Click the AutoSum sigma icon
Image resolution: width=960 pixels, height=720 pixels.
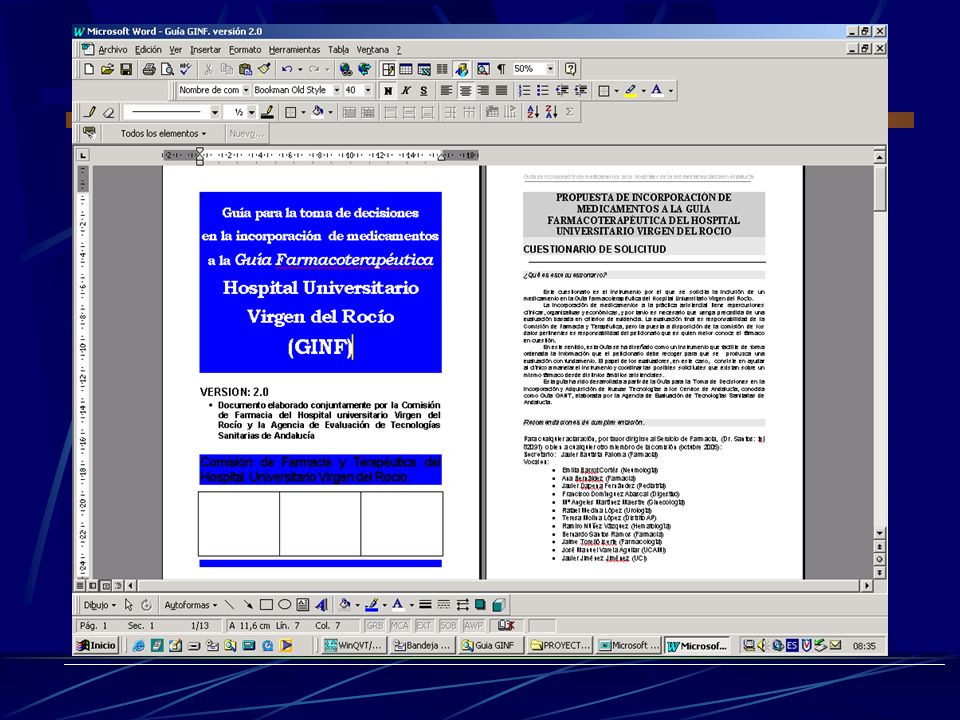tap(570, 112)
